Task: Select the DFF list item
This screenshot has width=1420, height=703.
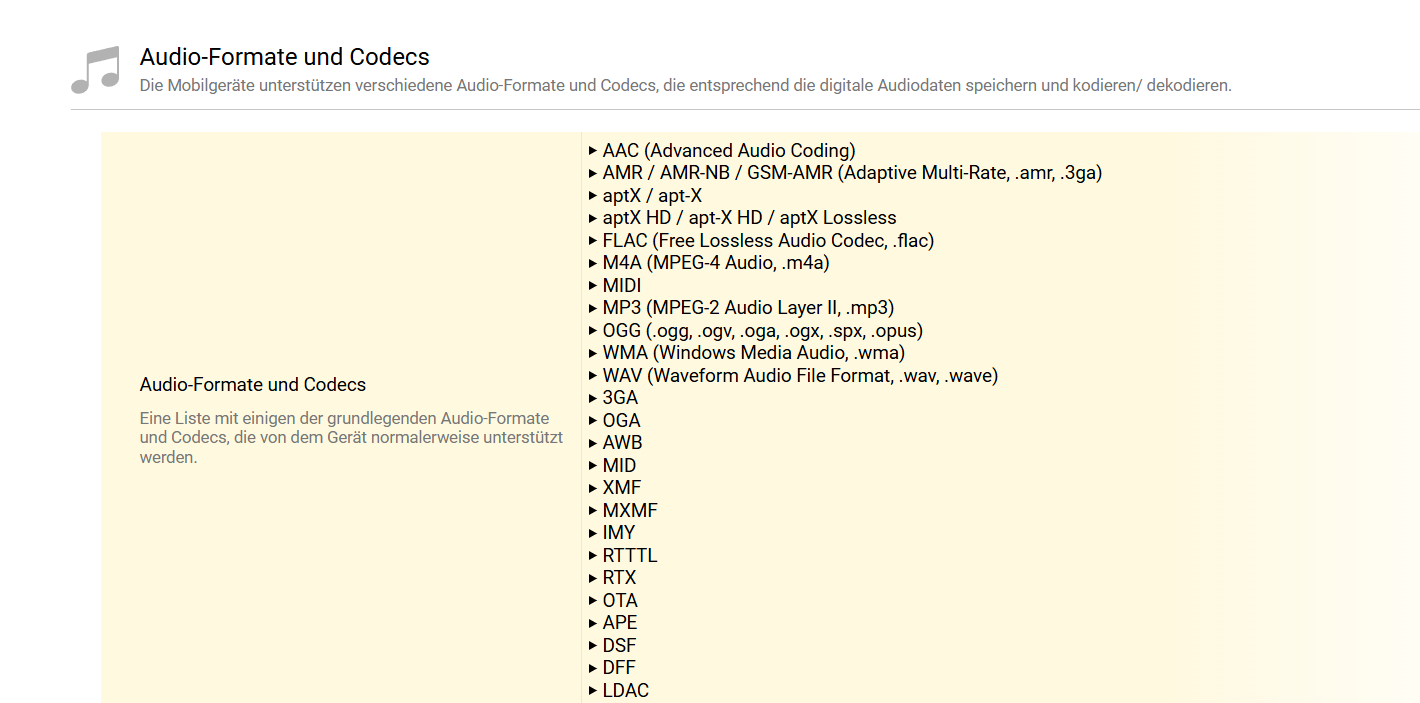Action: point(613,668)
